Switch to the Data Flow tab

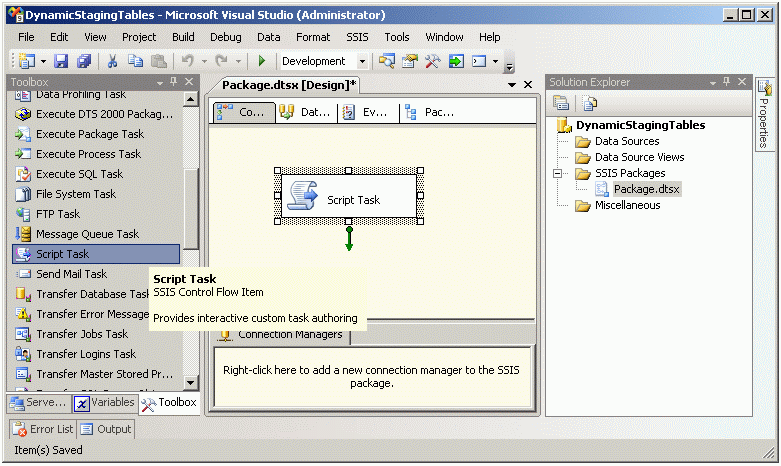coord(306,113)
